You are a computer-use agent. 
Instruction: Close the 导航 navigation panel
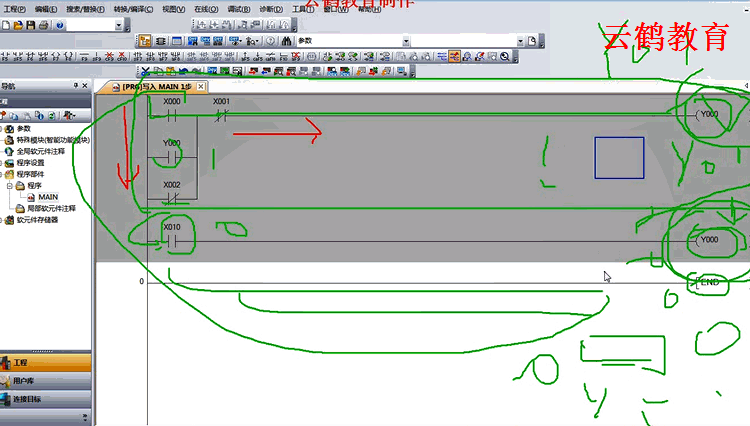pos(85,86)
